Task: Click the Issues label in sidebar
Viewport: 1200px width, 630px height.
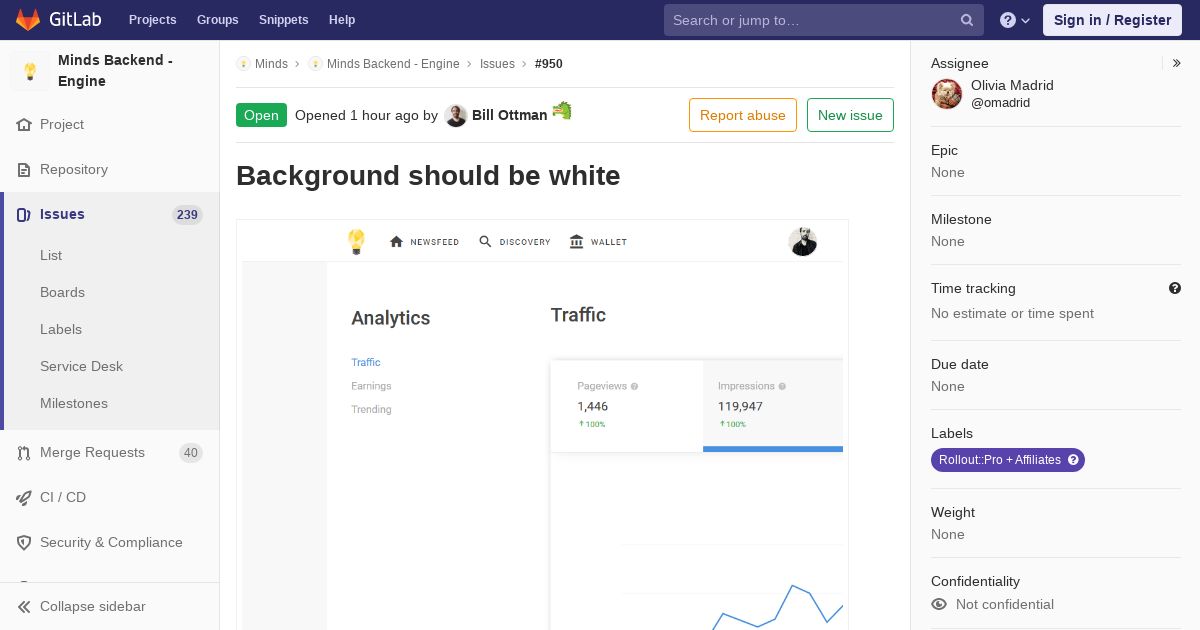Action: point(62,215)
